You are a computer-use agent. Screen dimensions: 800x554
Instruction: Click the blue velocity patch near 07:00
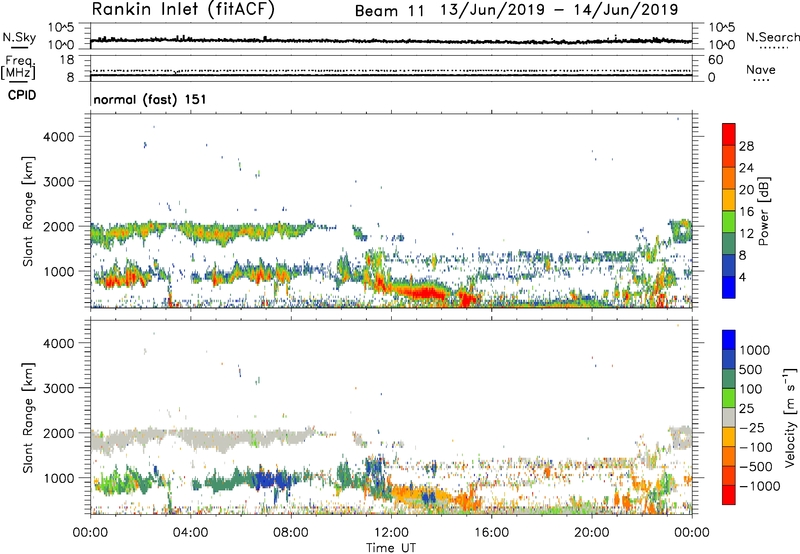270,480
